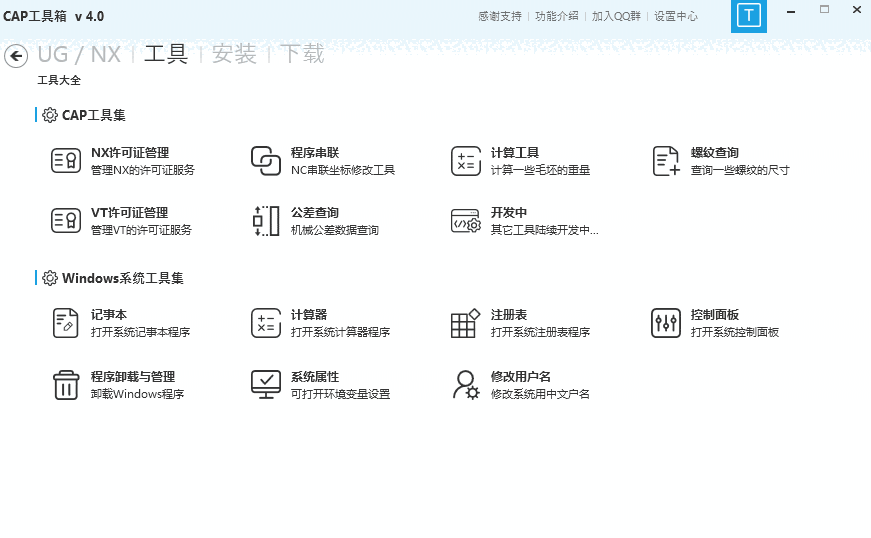This screenshot has height=538, width=871.
Task: Launch the 计算器 calculator icon
Action: click(x=266, y=323)
